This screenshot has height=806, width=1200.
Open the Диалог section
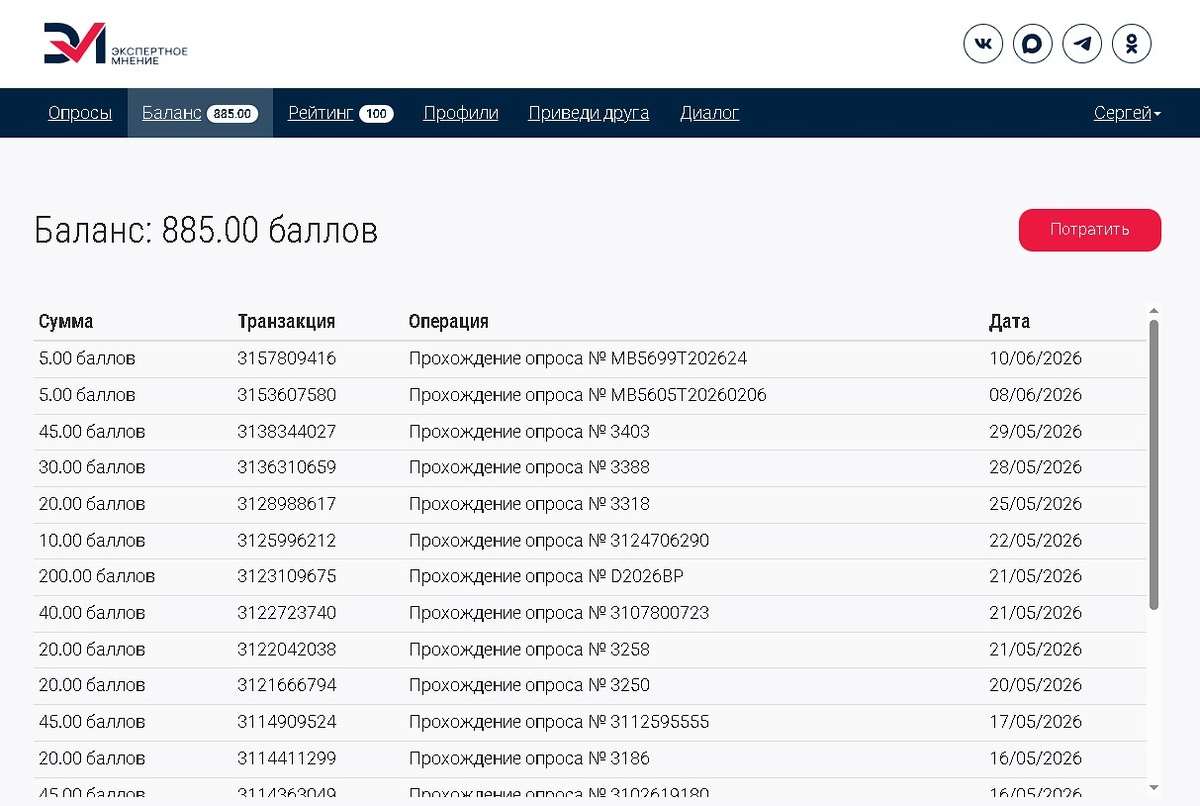click(x=710, y=113)
